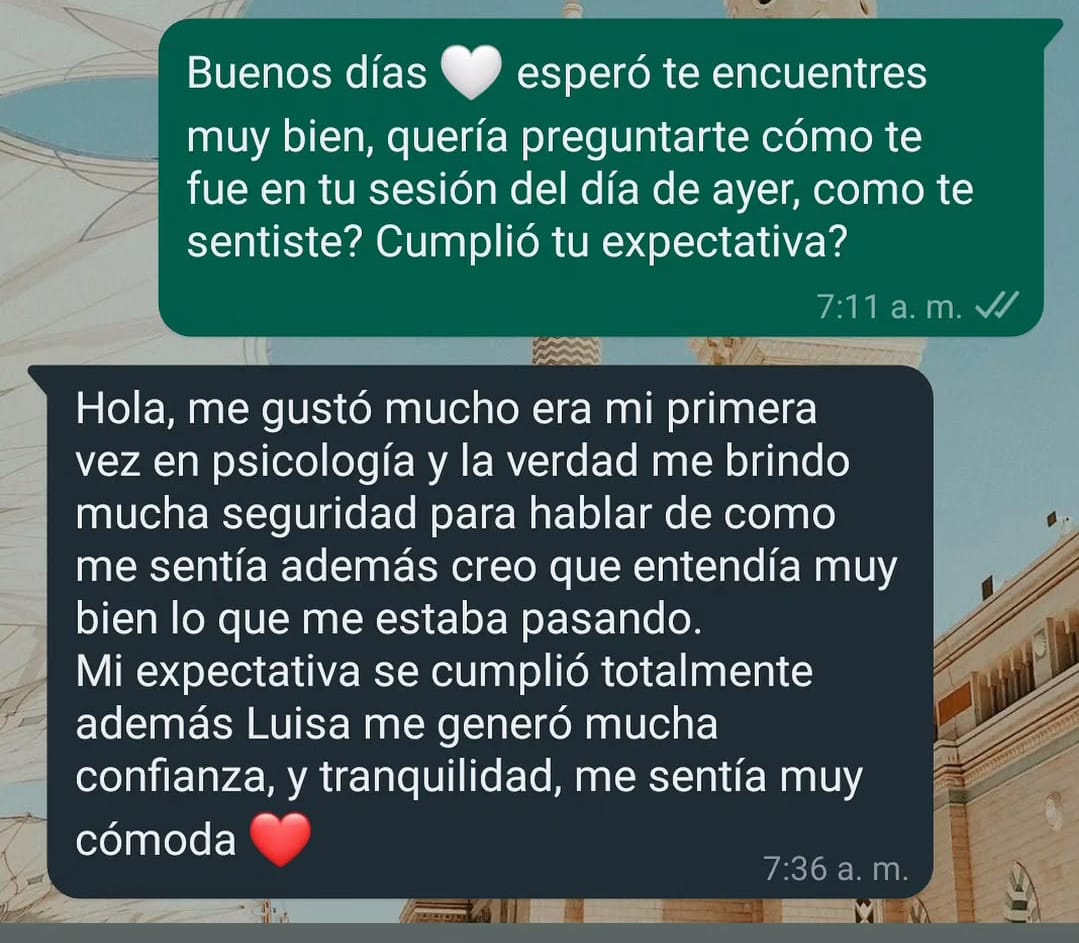Select the word "psicología" in the reply
This screenshot has height=943, width=1079.
point(314,463)
